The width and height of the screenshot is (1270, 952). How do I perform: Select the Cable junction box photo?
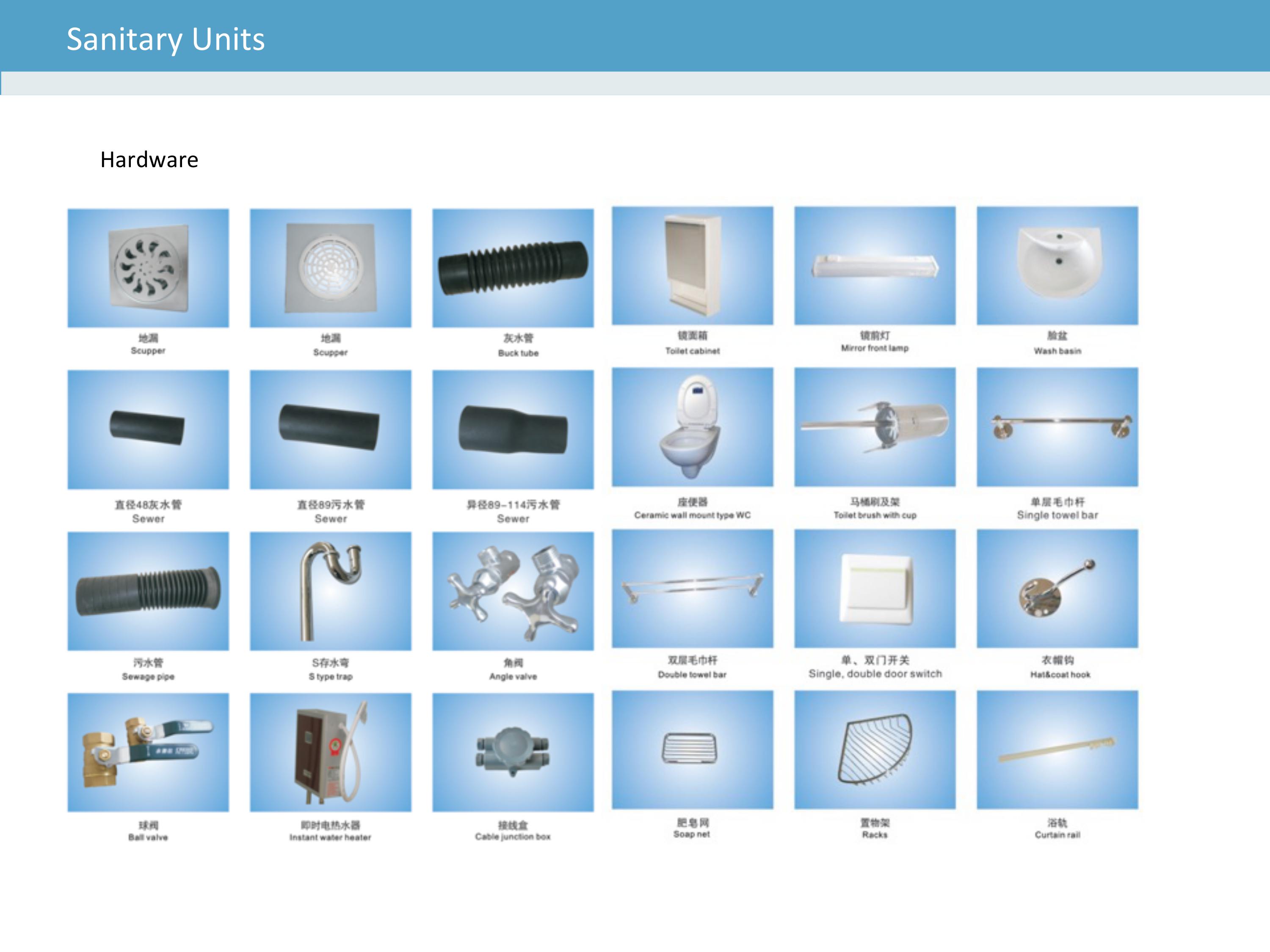click(x=513, y=752)
